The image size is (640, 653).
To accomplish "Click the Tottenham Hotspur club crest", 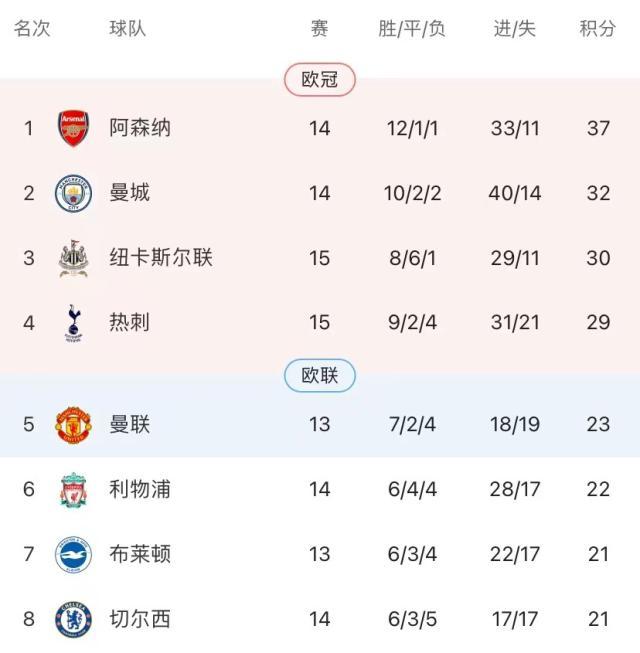I will click(x=73, y=323).
